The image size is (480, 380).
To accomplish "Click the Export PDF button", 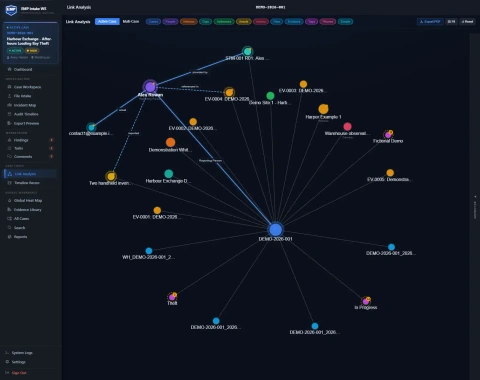I will [x=430, y=22].
